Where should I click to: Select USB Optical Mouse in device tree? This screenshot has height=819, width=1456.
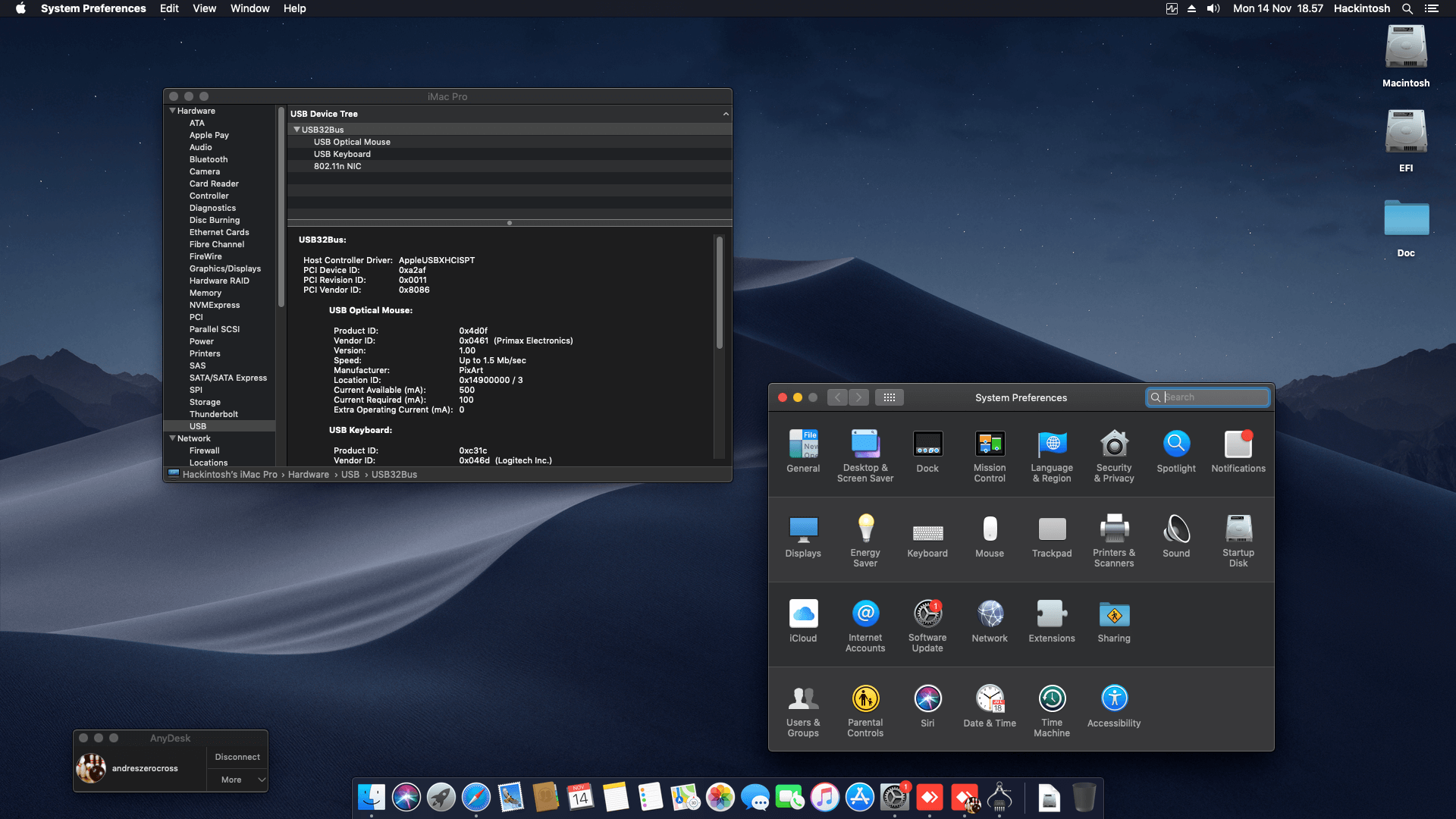click(510, 142)
